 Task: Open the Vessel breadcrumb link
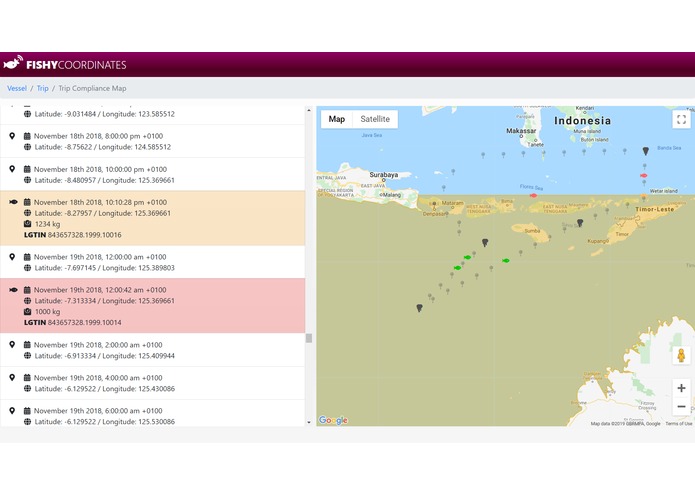[17, 88]
